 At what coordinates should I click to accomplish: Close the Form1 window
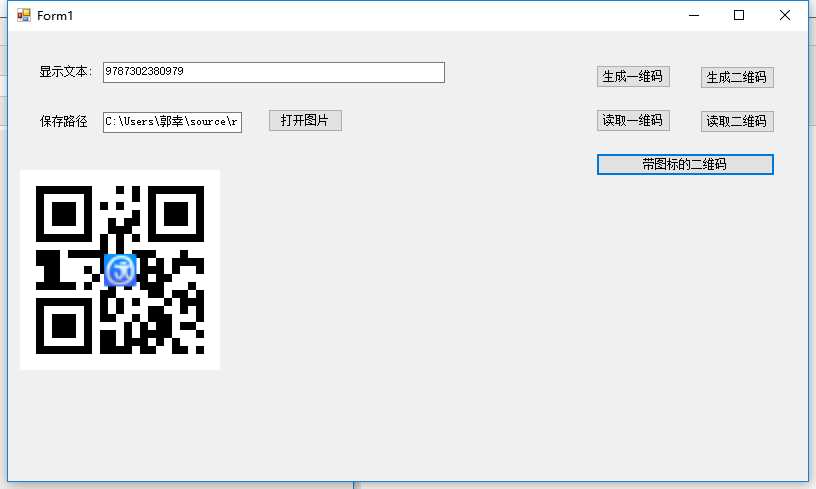(x=785, y=16)
